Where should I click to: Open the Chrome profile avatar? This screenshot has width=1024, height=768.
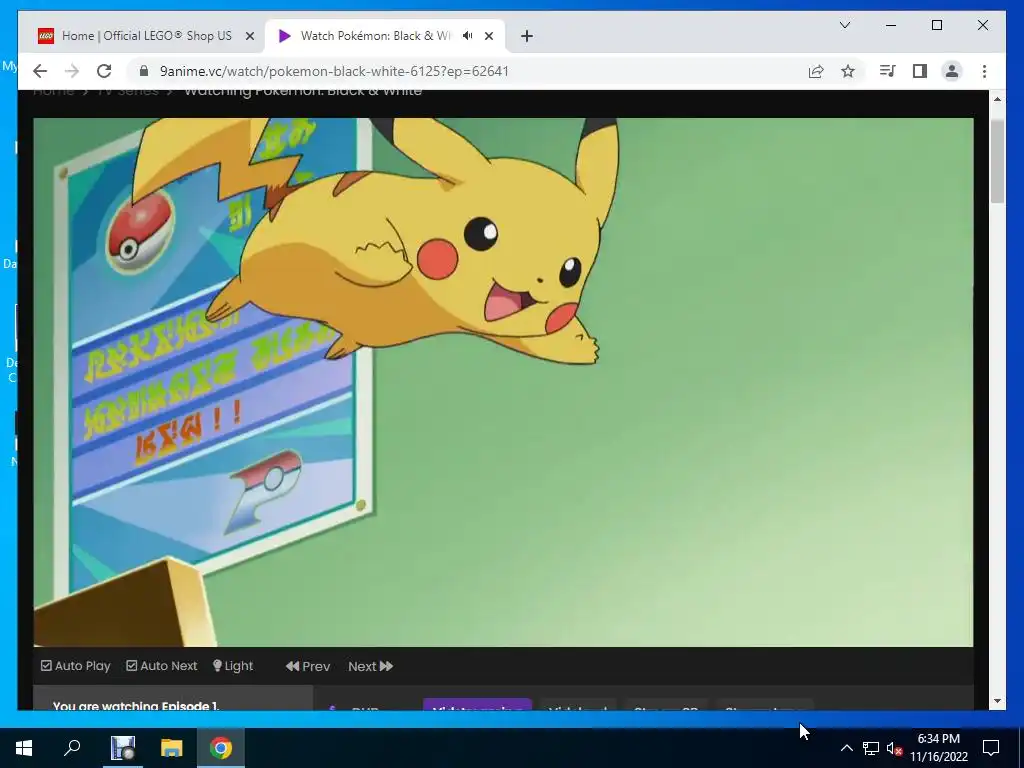pyautogui.click(x=952, y=71)
